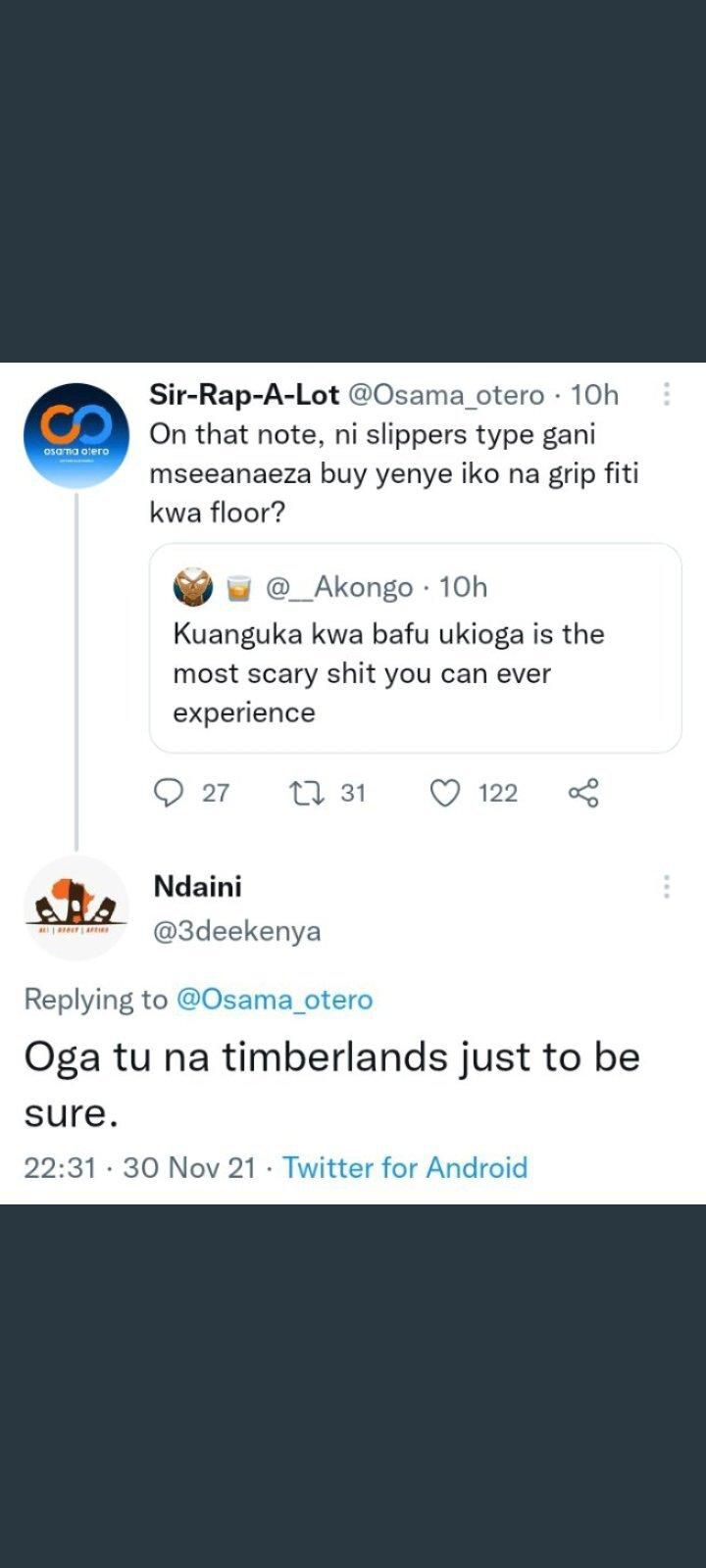Retweet the Sir-Rap-A-Lot tweet
Viewport: 706px width, 1568px height.
[x=308, y=792]
